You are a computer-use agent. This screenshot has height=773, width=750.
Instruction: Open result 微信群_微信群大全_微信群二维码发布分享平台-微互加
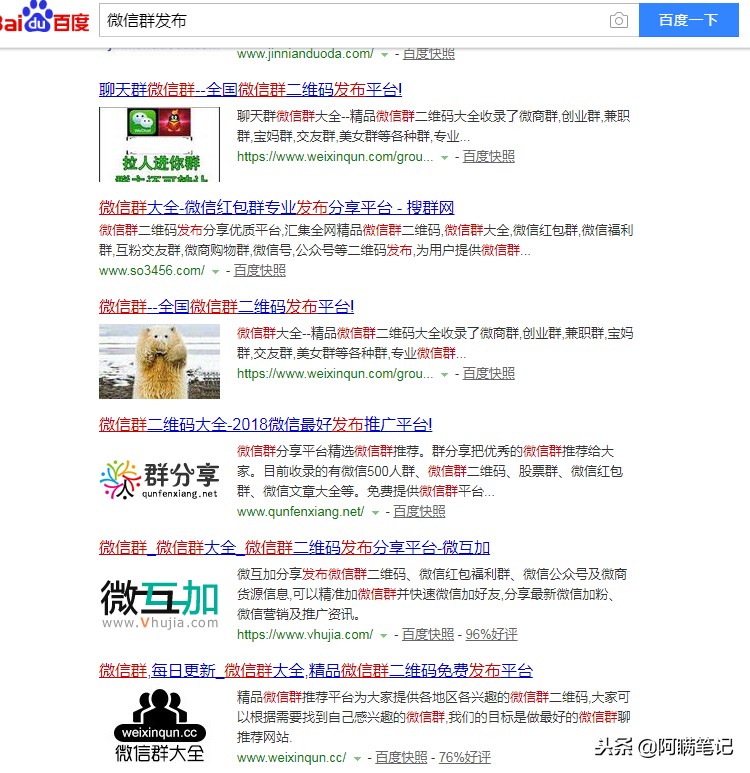(294, 547)
